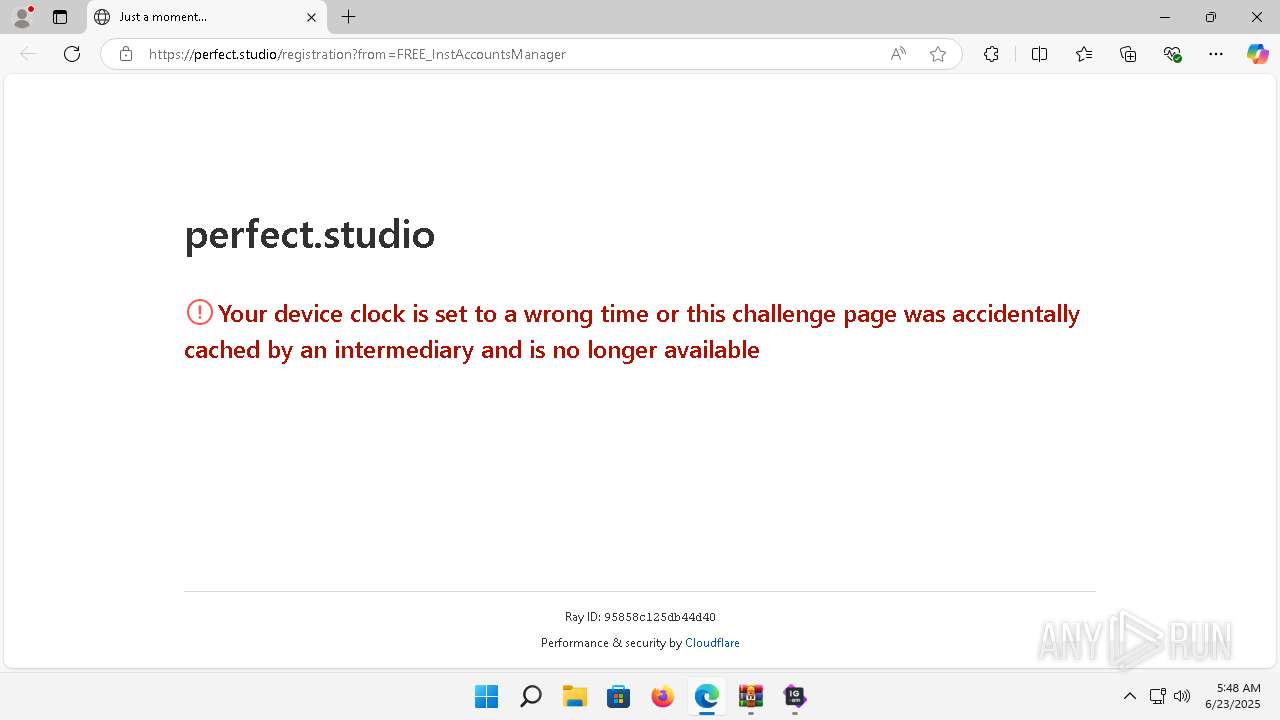Open Settings and more ellipsis menu
Image resolution: width=1280 pixels, height=720 pixels.
(1216, 54)
